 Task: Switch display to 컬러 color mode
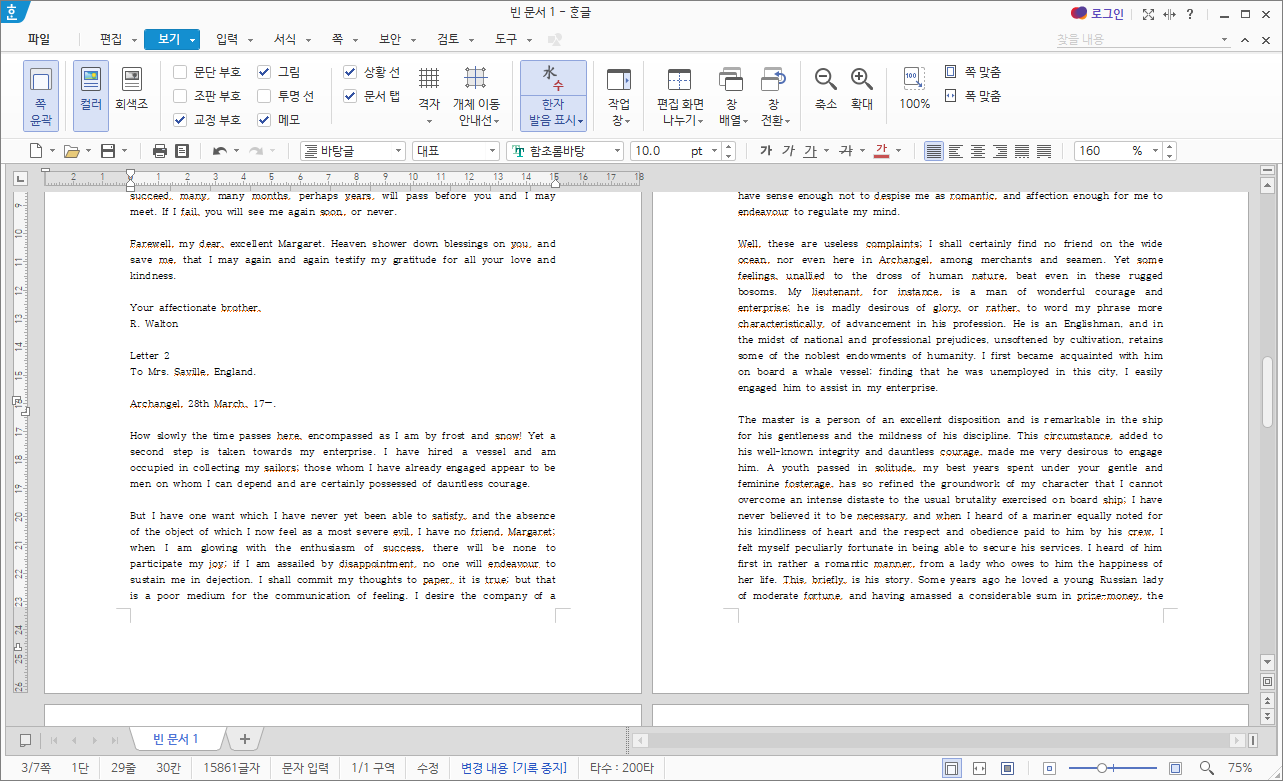[x=91, y=96]
